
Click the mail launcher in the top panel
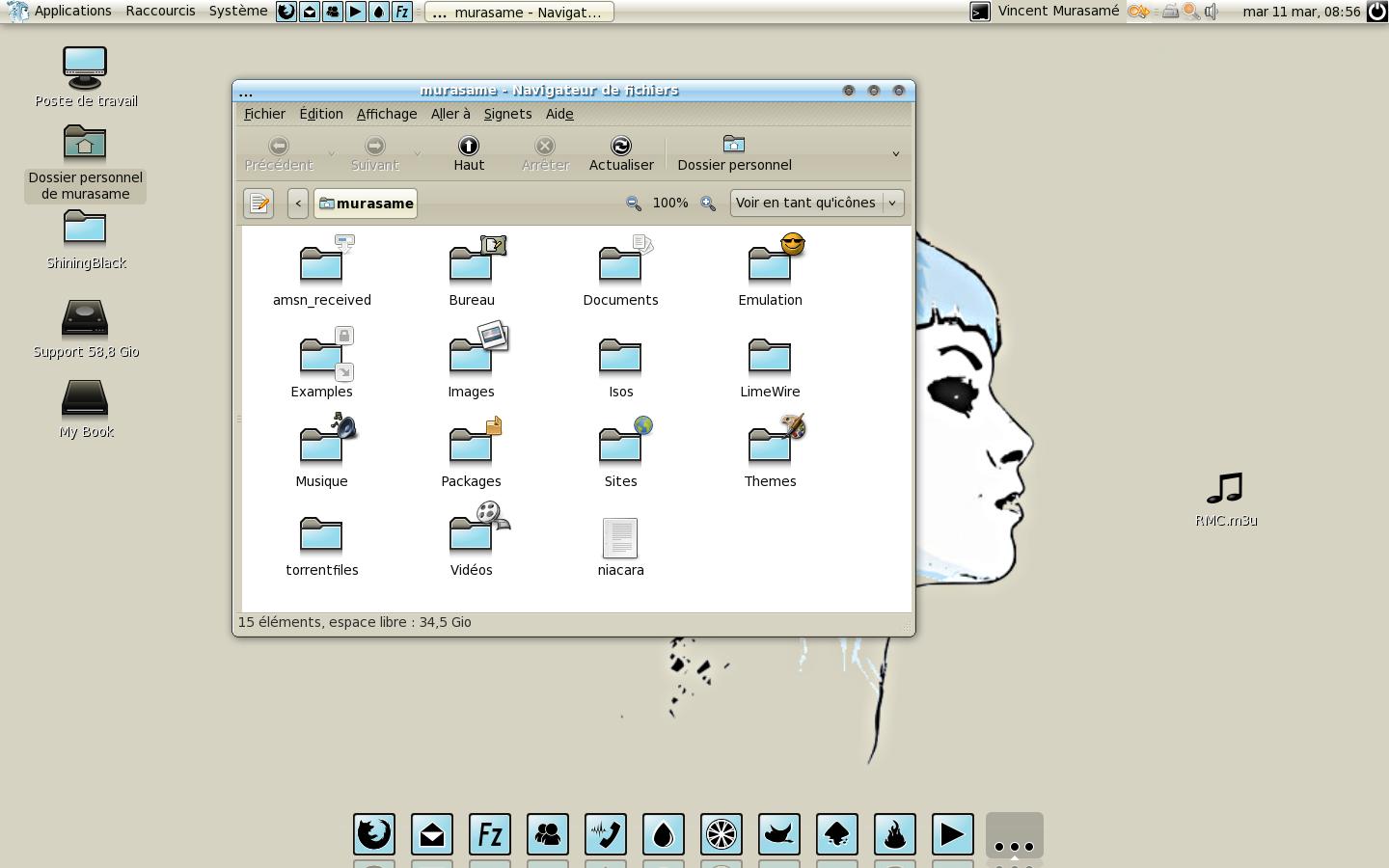tap(310, 12)
